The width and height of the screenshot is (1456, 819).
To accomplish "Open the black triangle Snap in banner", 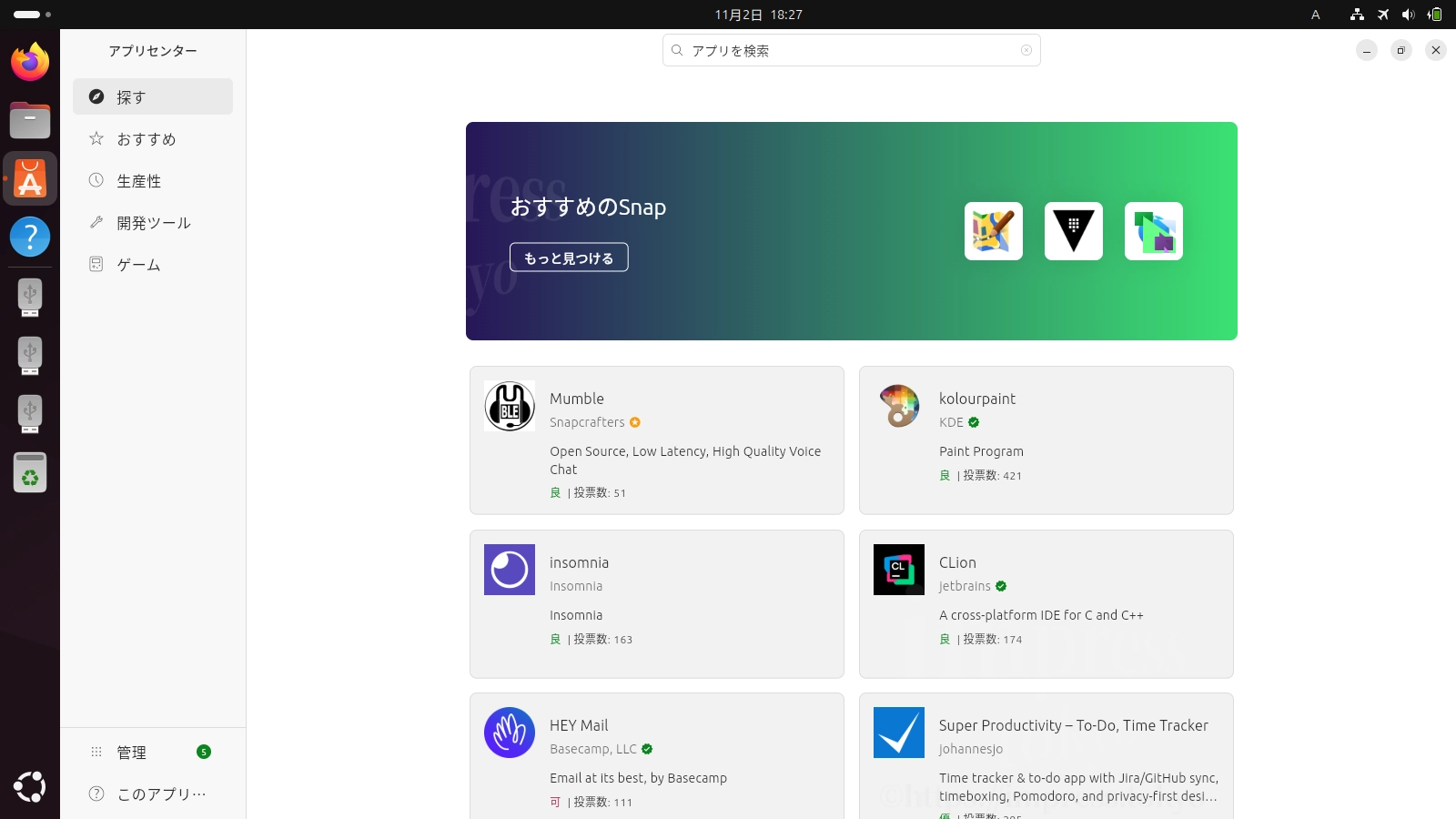I will pos(1074,231).
